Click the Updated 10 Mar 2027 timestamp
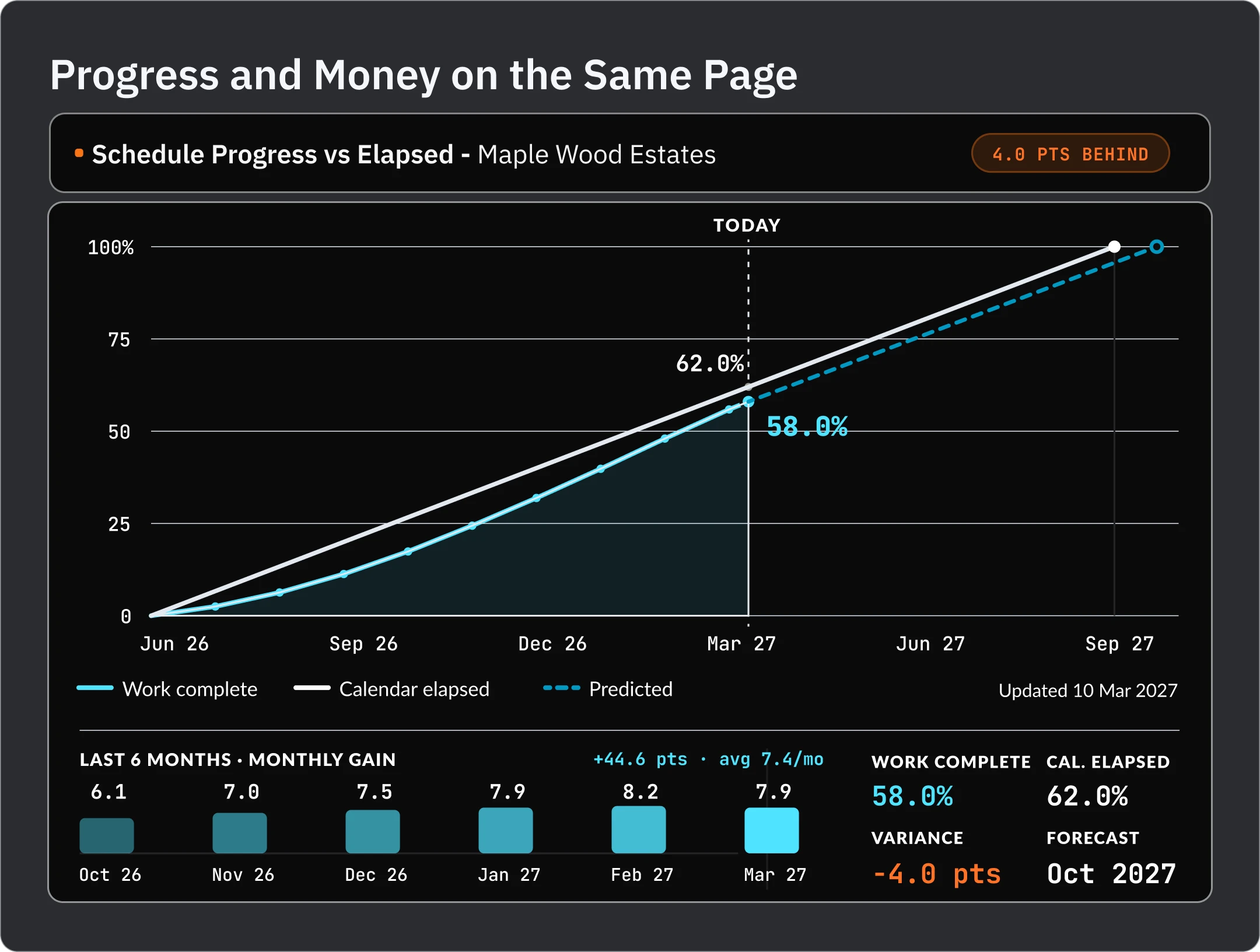Screen dimensions: 1260x952 coord(1088,691)
